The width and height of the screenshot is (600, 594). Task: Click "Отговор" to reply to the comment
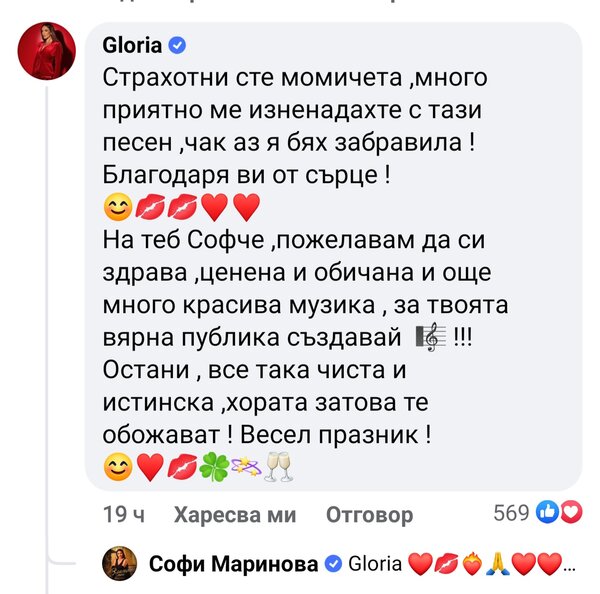(x=369, y=515)
